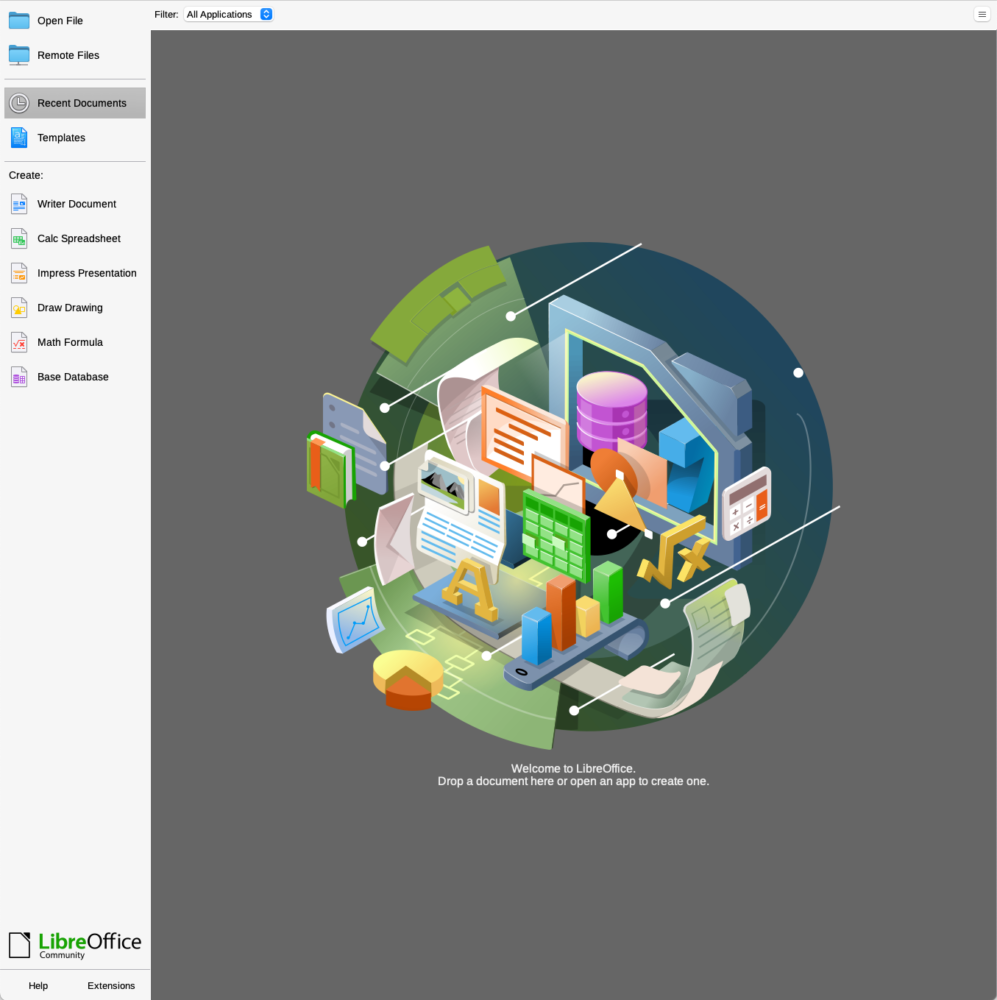Screen dimensions: 997x1000
Task: Click the Filter label
Action: pyautogui.click(x=166, y=14)
